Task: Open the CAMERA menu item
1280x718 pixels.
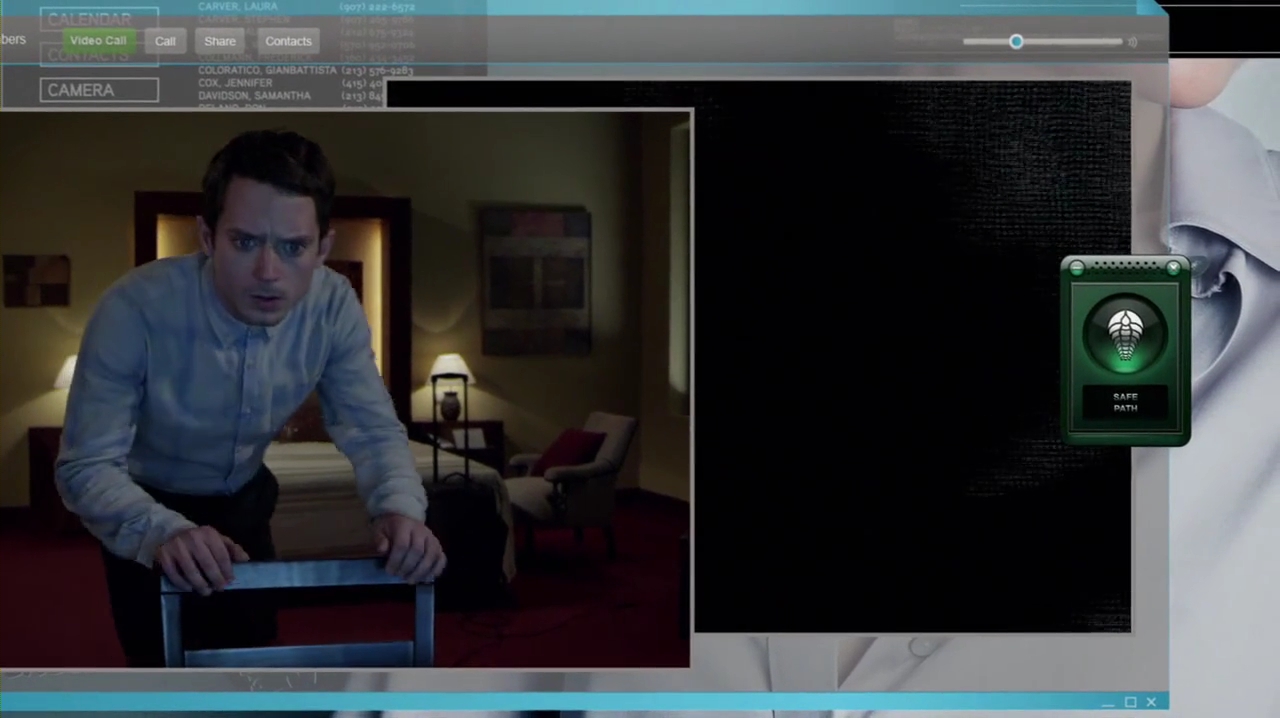Action: click(99, 90)
